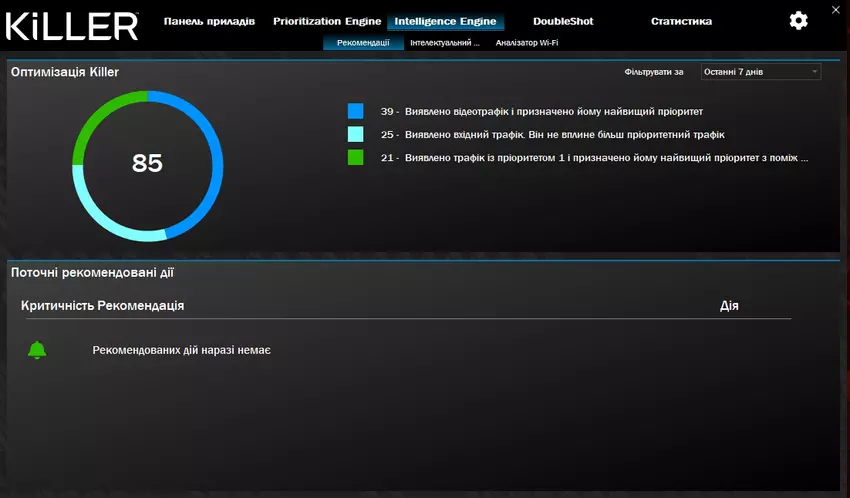Image resolution: width=850 pixels, height=498 pixels.
Task: Switch to the Інтелектуальний sub-tab
Action: [x=445, y=43]
